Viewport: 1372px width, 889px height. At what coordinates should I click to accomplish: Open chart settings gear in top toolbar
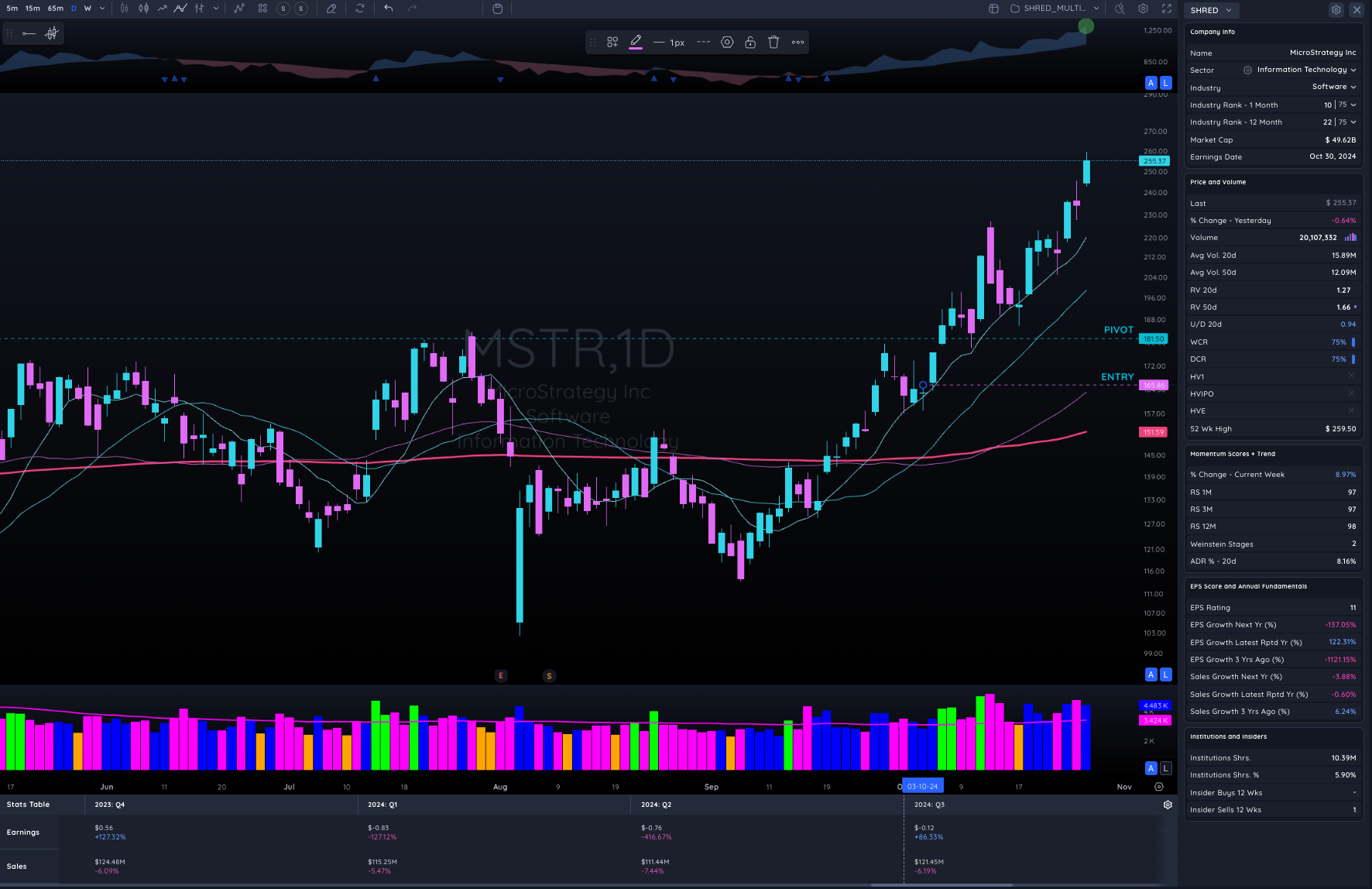pos(1143,9)
